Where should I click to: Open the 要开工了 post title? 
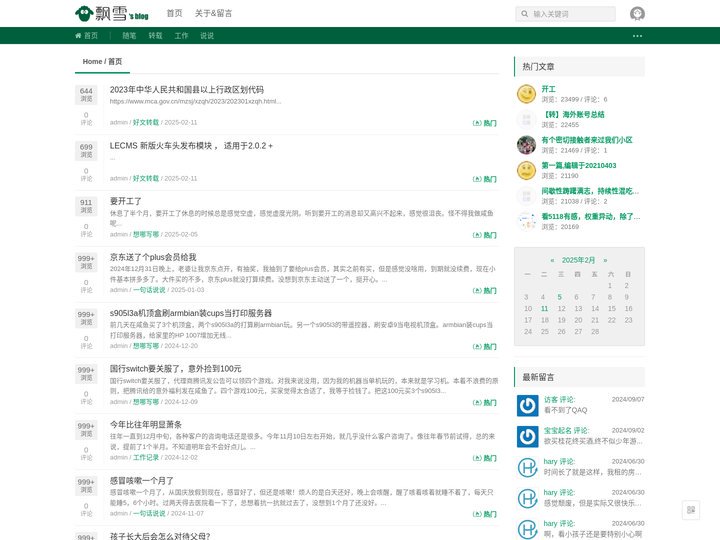coord(125,202)
